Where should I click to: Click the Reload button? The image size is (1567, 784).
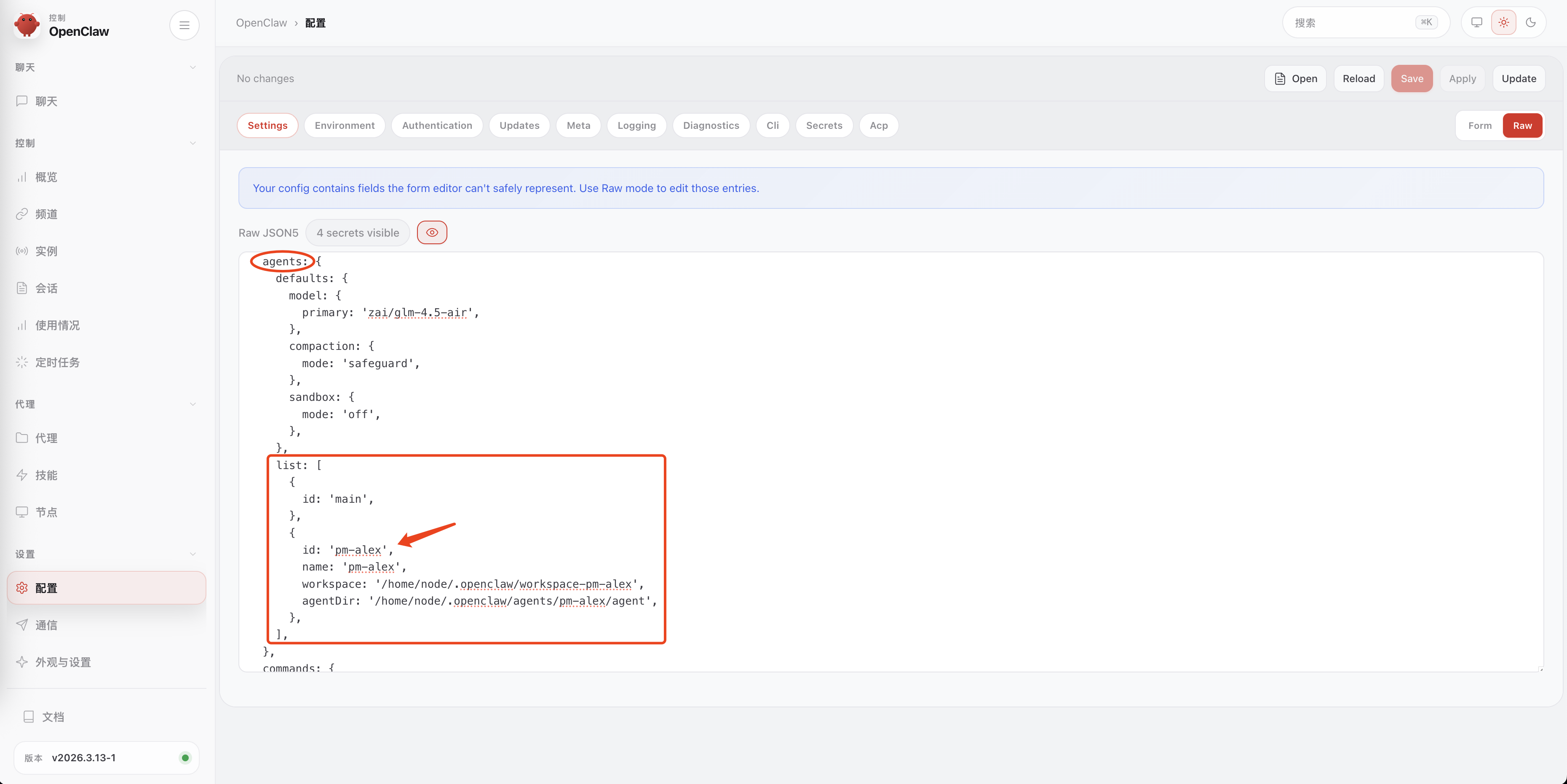(1358, 78)
